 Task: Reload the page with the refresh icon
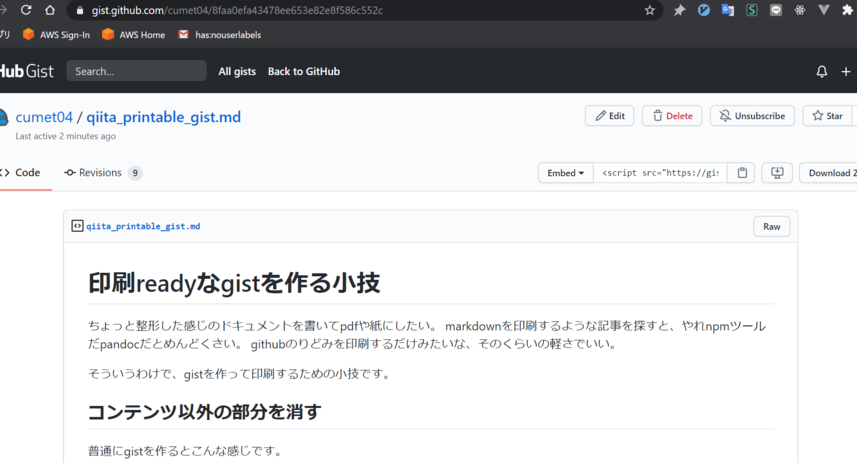(x=26, y=10)
